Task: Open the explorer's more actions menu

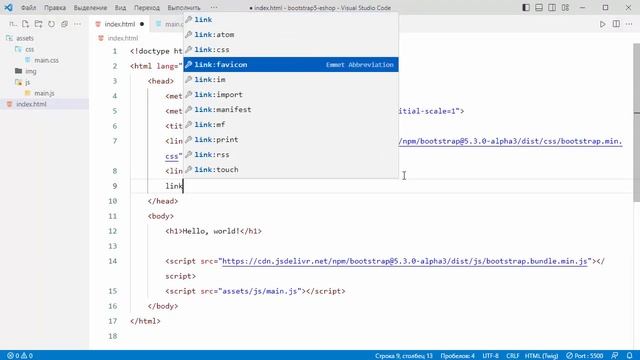Action: point(78,24)
